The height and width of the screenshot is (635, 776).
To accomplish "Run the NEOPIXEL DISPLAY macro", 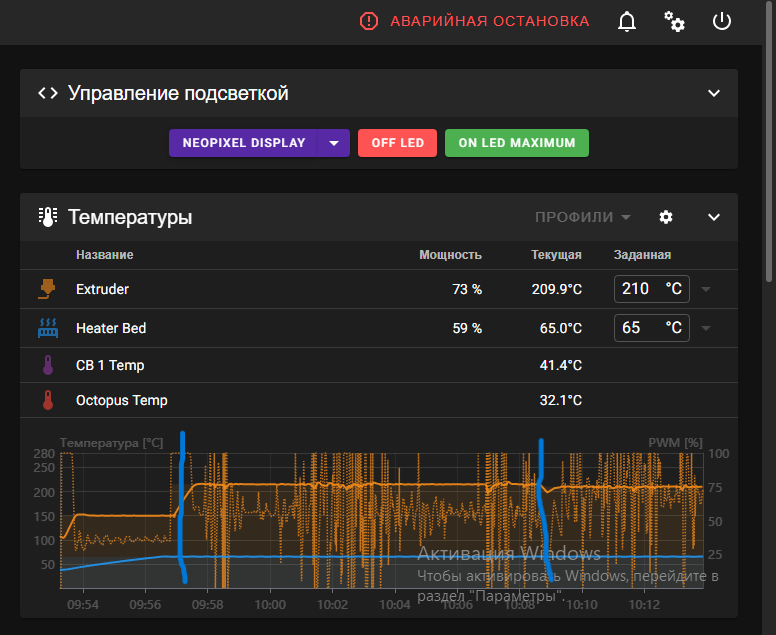I will (x=243, y=143).
